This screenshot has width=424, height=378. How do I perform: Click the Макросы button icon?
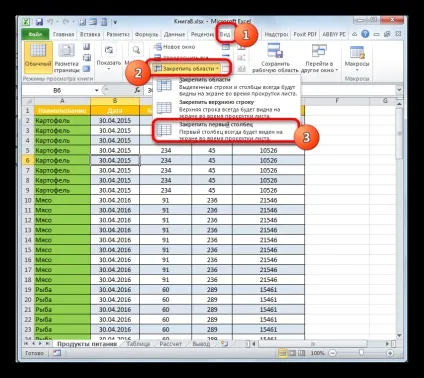357,53
